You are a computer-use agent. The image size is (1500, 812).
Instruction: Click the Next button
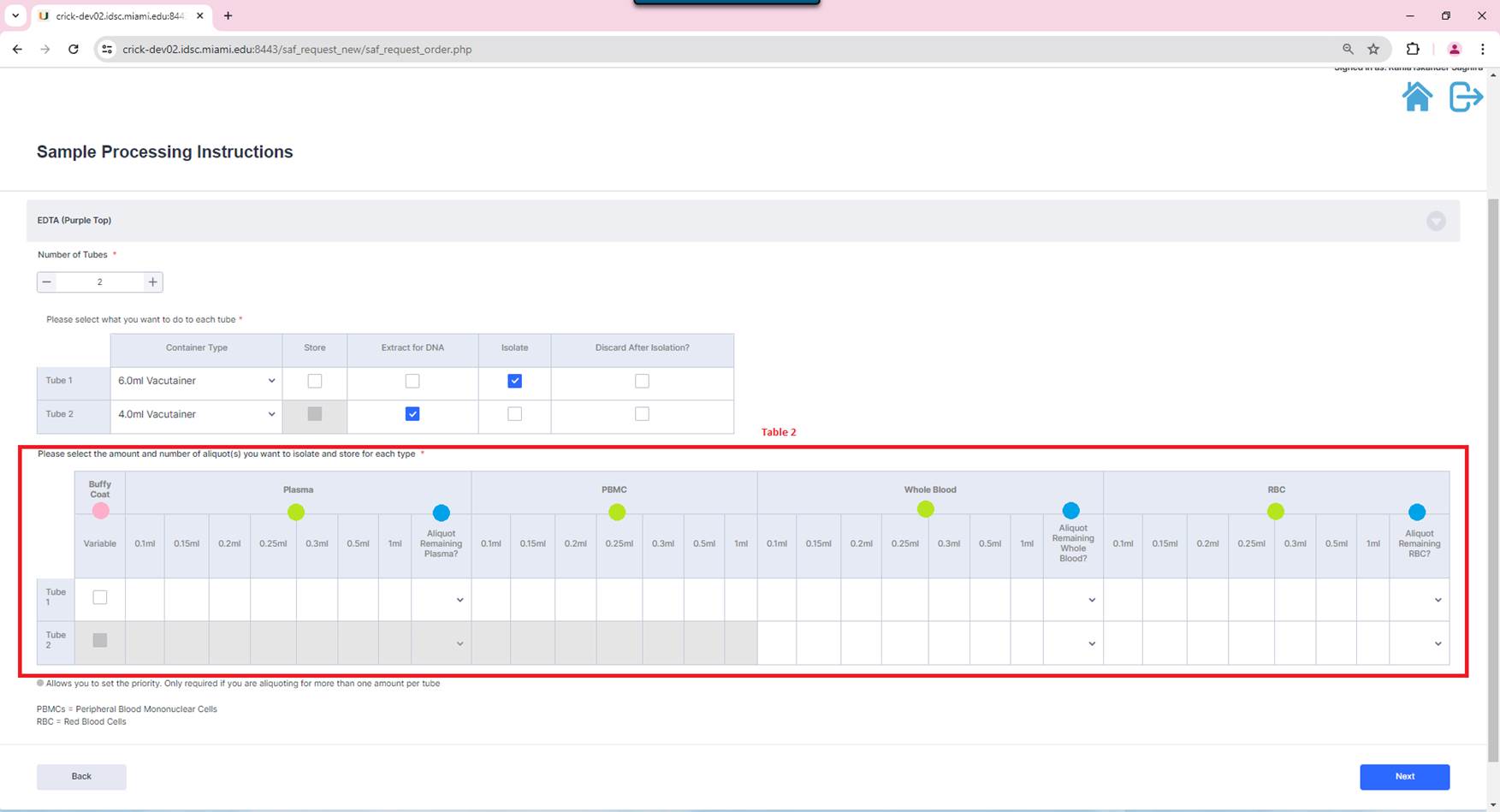click(x=1404, y=776)
